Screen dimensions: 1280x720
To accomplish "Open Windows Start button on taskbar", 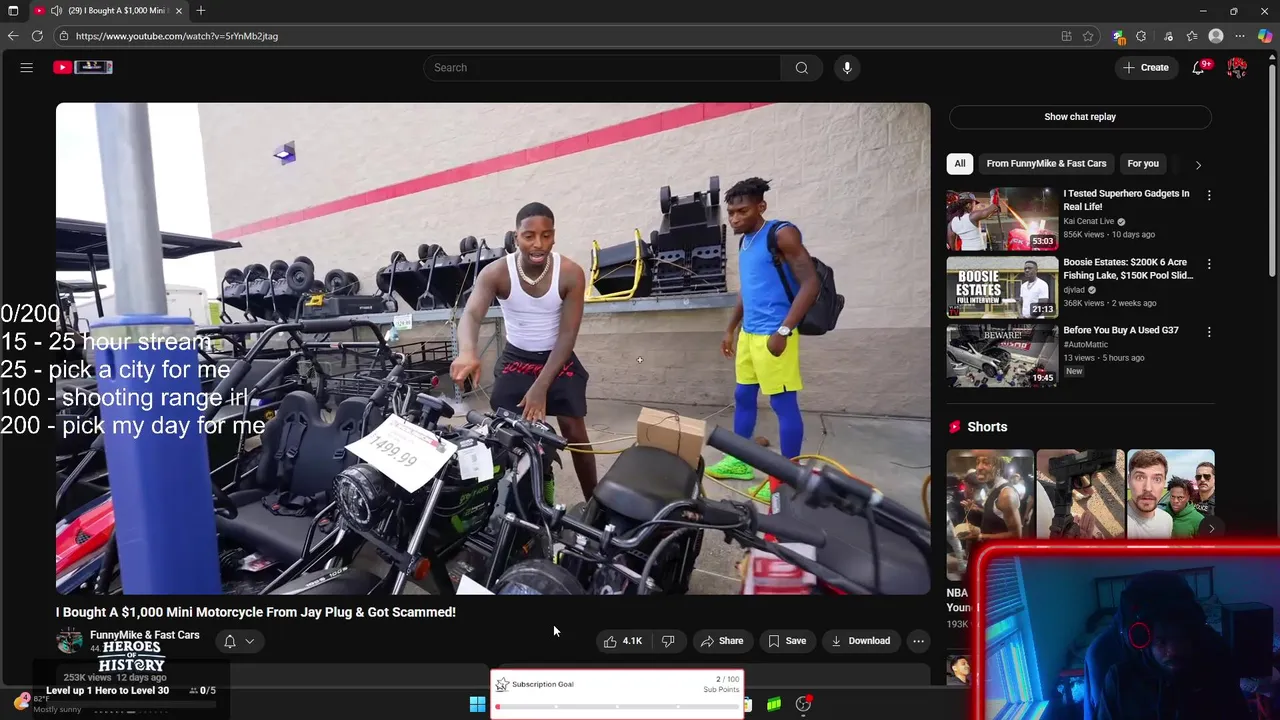I will point(477,704).
